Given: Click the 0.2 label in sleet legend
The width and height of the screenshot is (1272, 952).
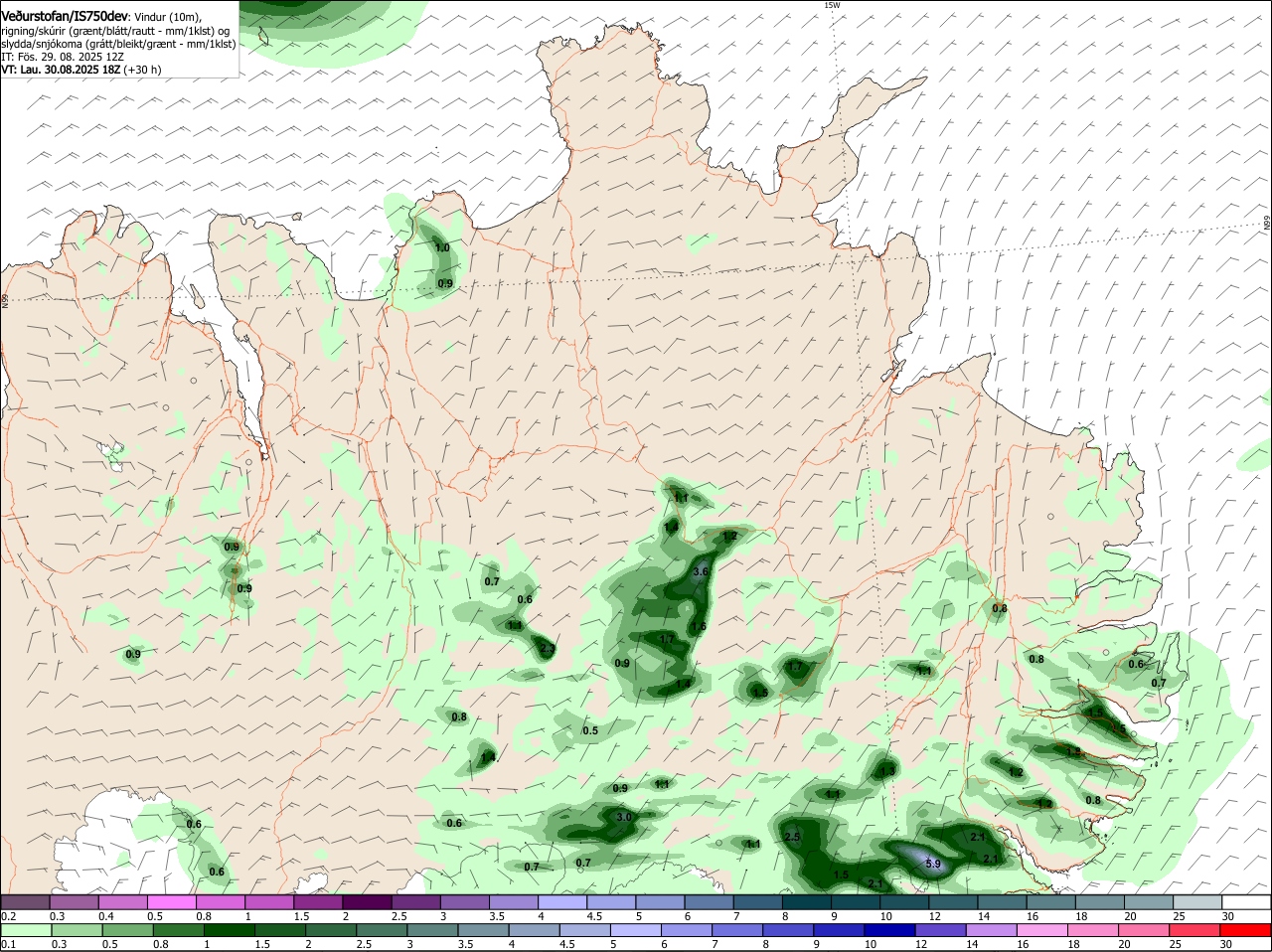Looking at the screenshot, I should coord(9,916).
